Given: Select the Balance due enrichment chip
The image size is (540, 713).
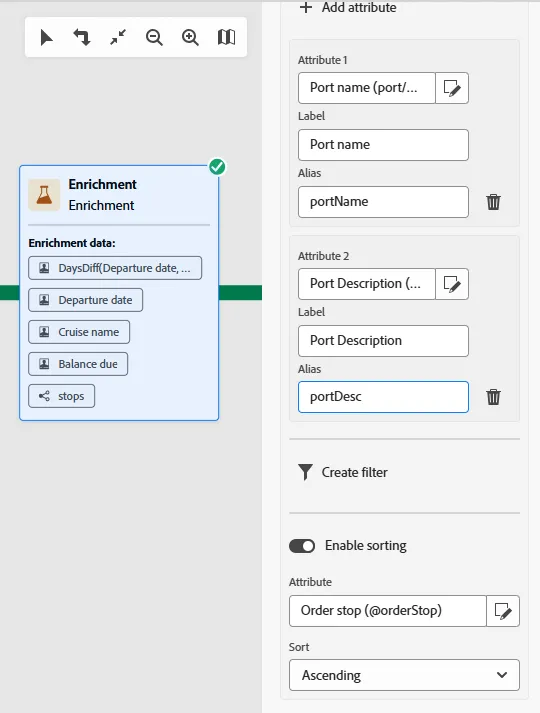Looking at the screenshot, I should [78, 364].
